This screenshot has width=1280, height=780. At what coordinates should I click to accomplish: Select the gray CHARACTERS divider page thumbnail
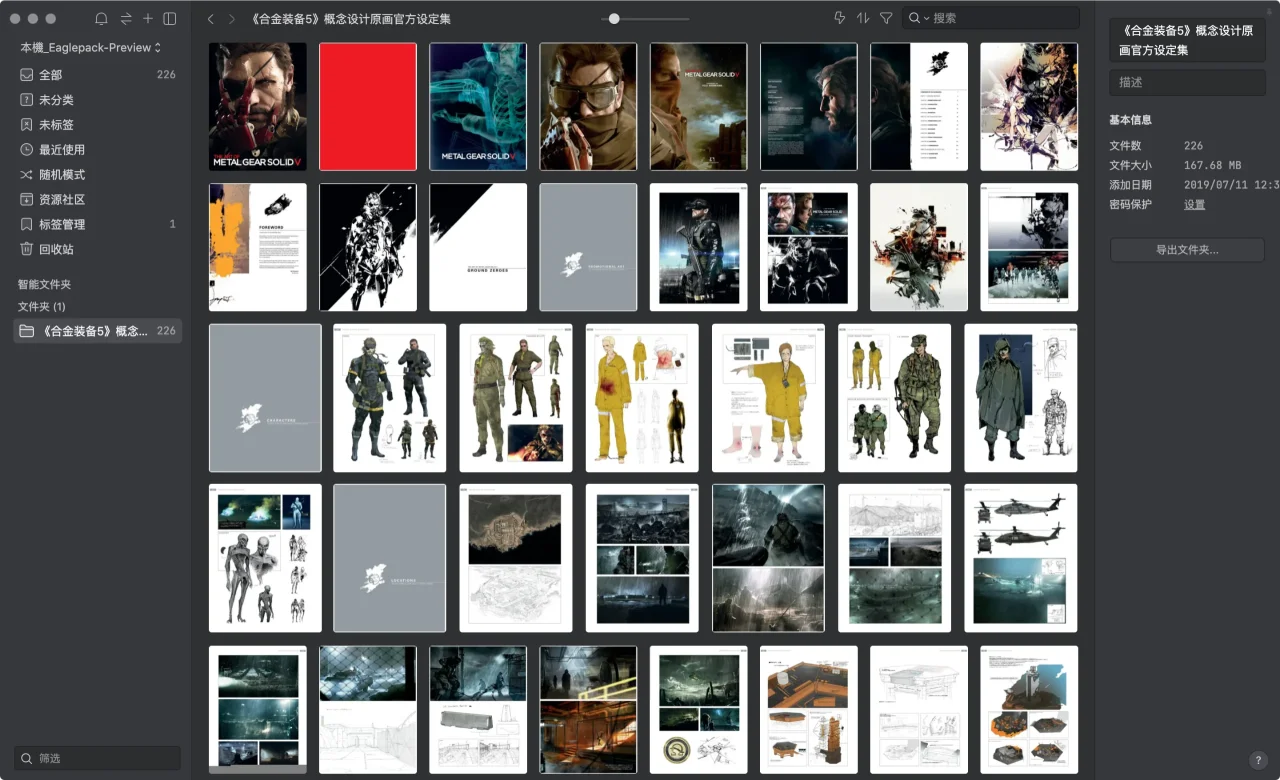(x=265, y=398)
